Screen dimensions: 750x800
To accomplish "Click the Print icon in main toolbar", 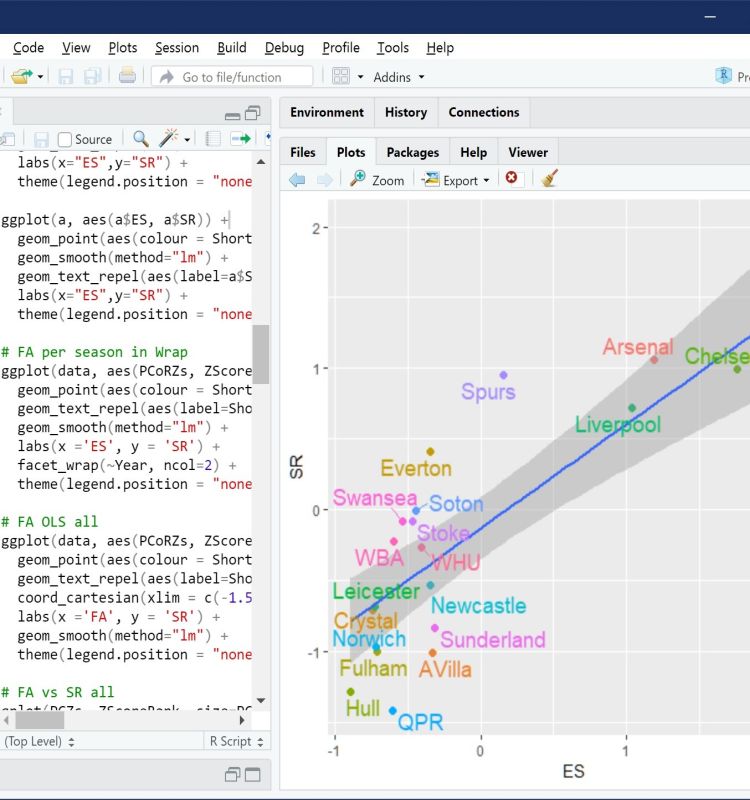I will (127, 76).
